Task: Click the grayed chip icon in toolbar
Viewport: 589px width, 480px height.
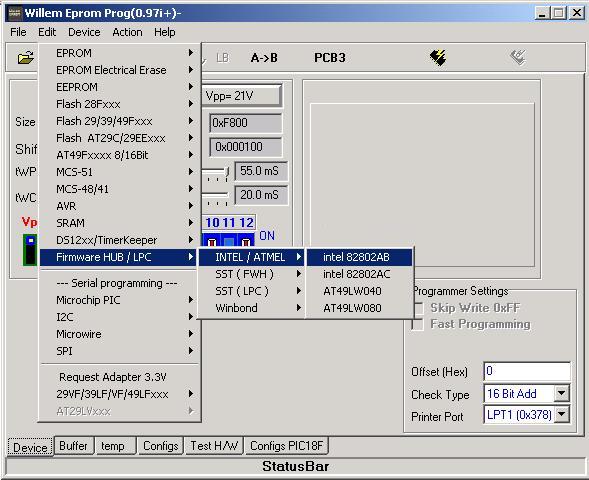Action: [x=518, y=57]
